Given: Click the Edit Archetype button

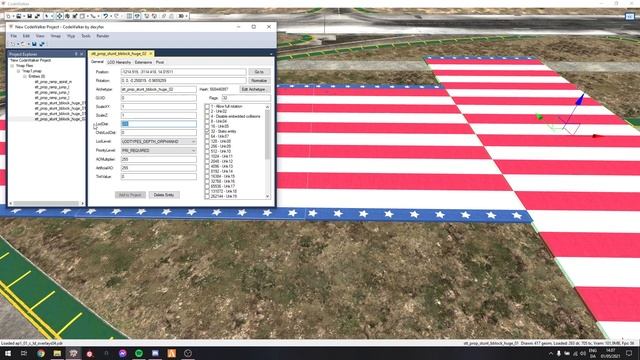Looking at the screenshot, I should click(x=254, y=89).
